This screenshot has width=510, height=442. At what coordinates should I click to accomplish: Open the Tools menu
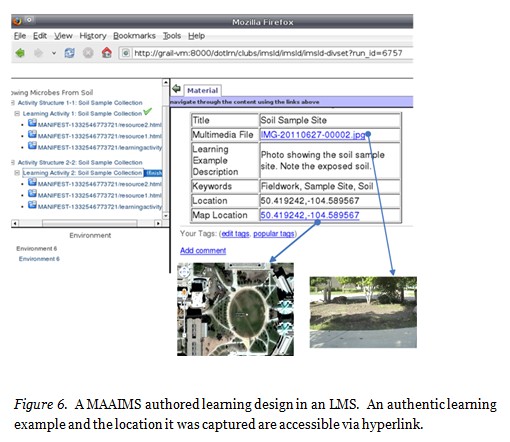[x=172, y=36]
